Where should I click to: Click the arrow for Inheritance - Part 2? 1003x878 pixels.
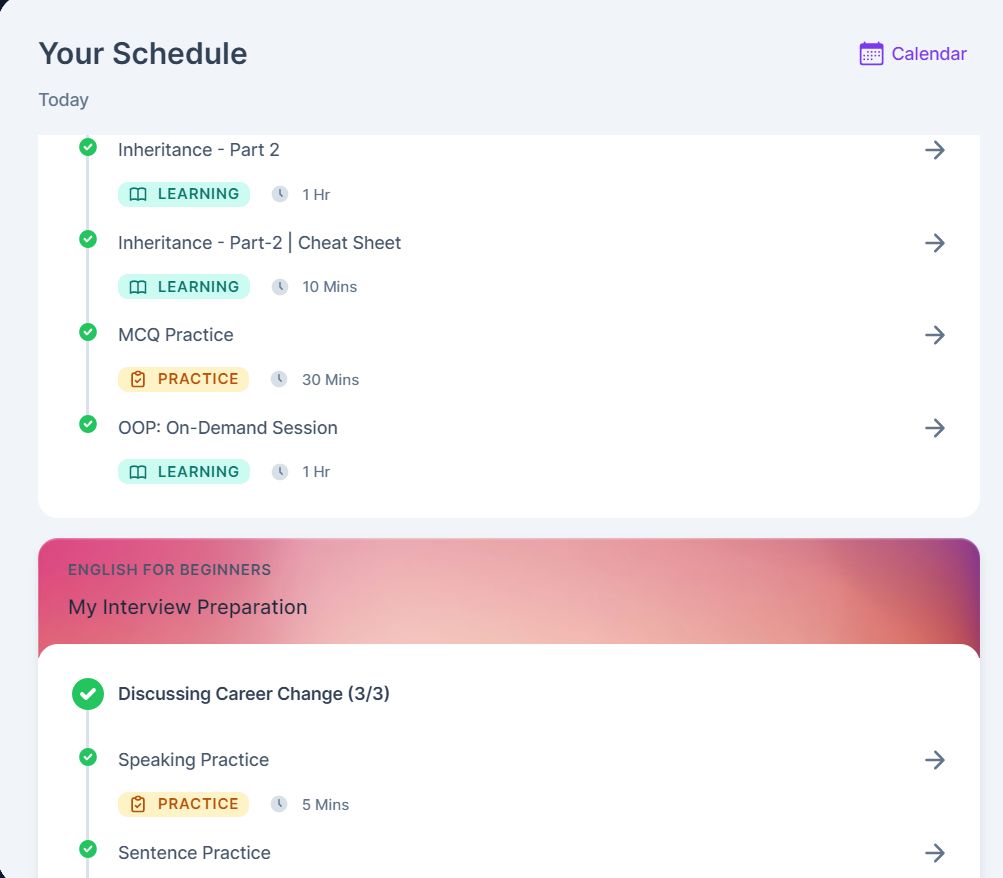point(935,150)
